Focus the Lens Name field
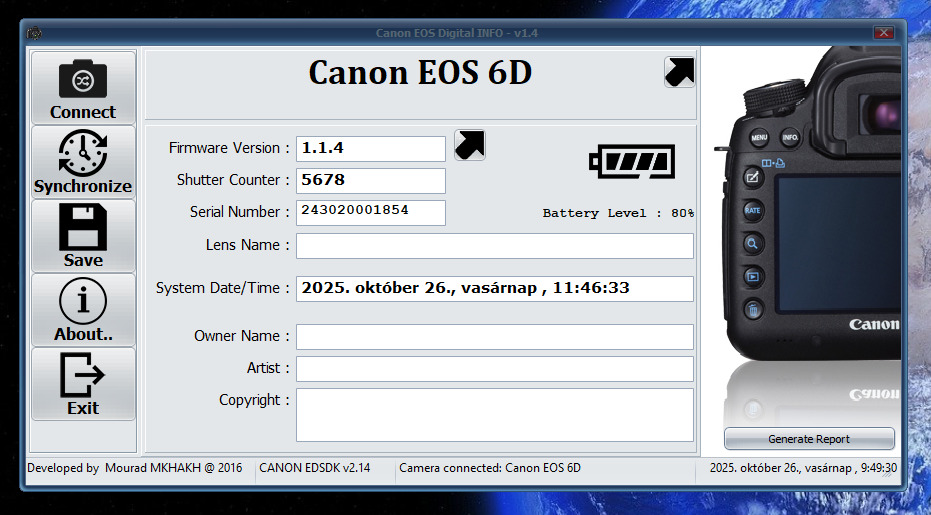The image size is (931, 515). [495, 246]
